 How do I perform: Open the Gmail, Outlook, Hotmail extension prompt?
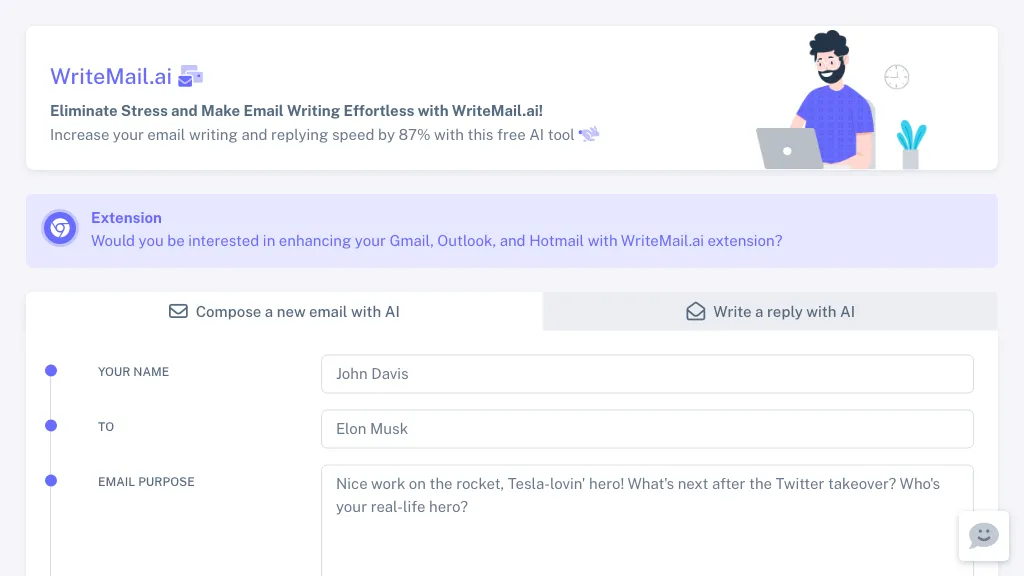436,241
